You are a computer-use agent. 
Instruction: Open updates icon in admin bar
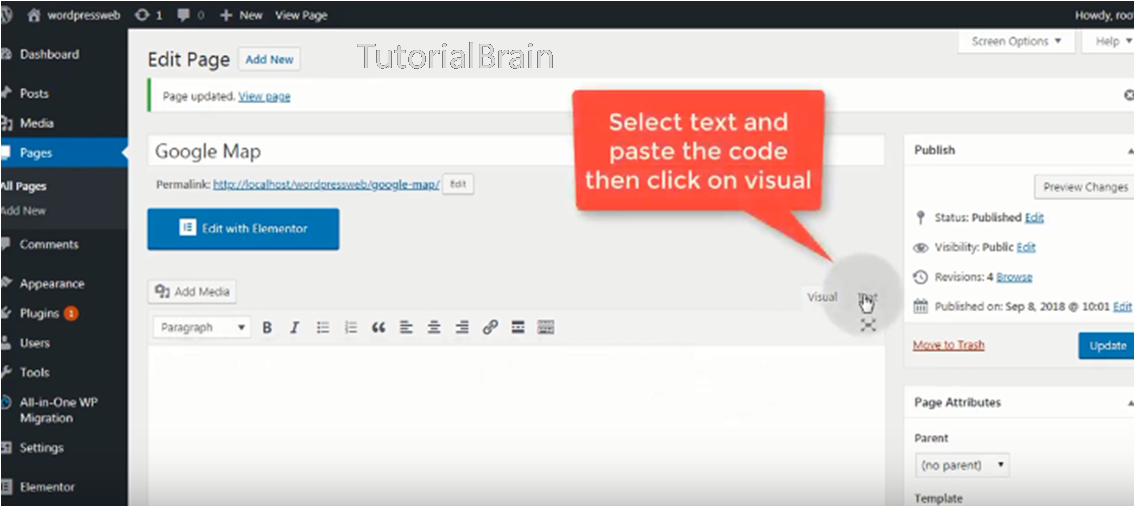148,15
